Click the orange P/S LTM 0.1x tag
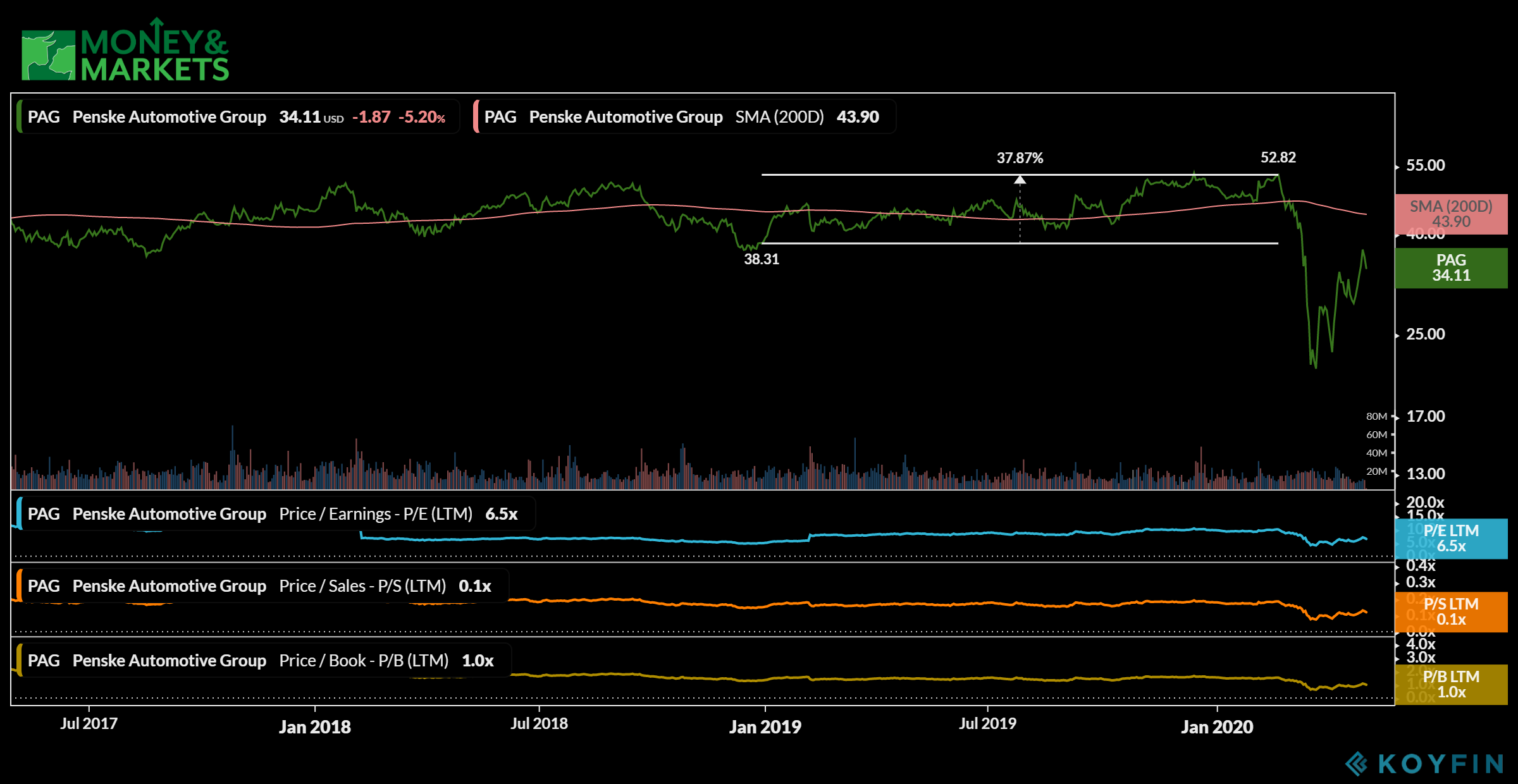 pyautogui.click(x=1451, y=611)
